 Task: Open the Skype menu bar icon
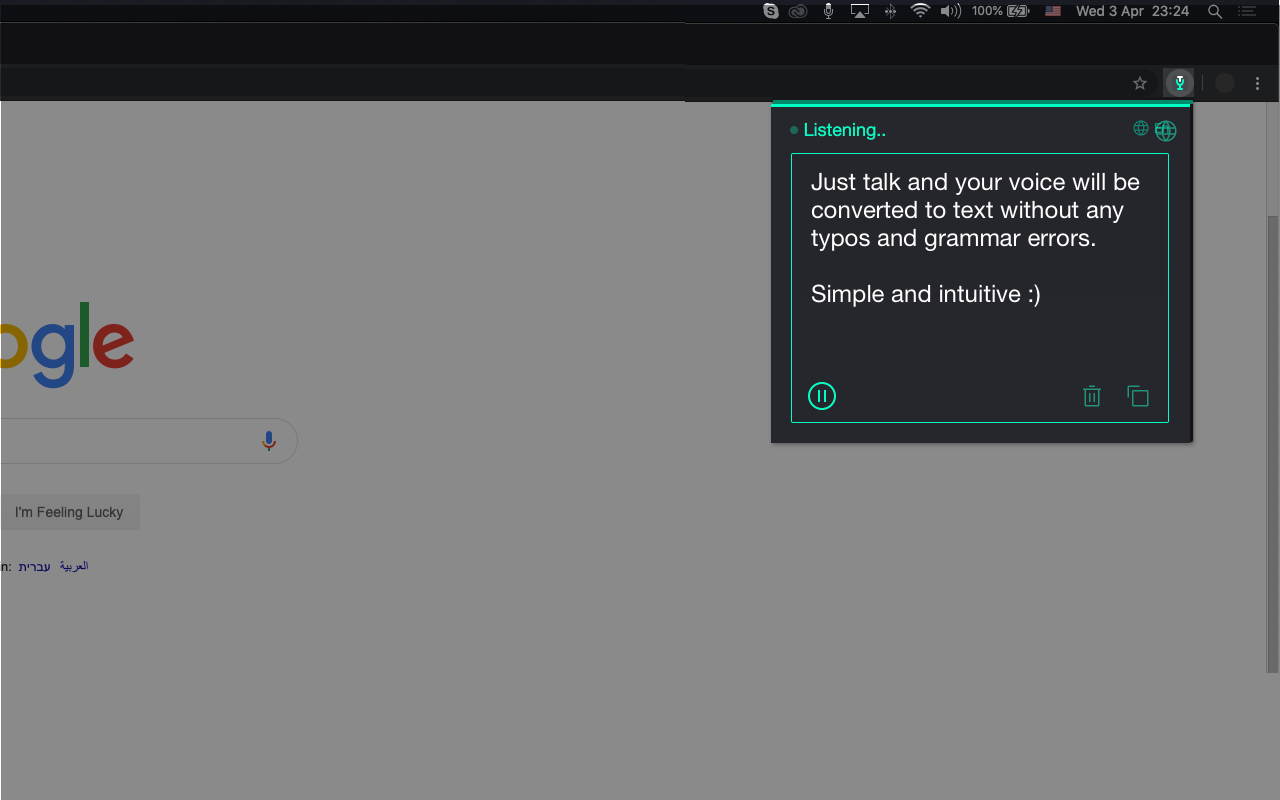tap(771, 11)
